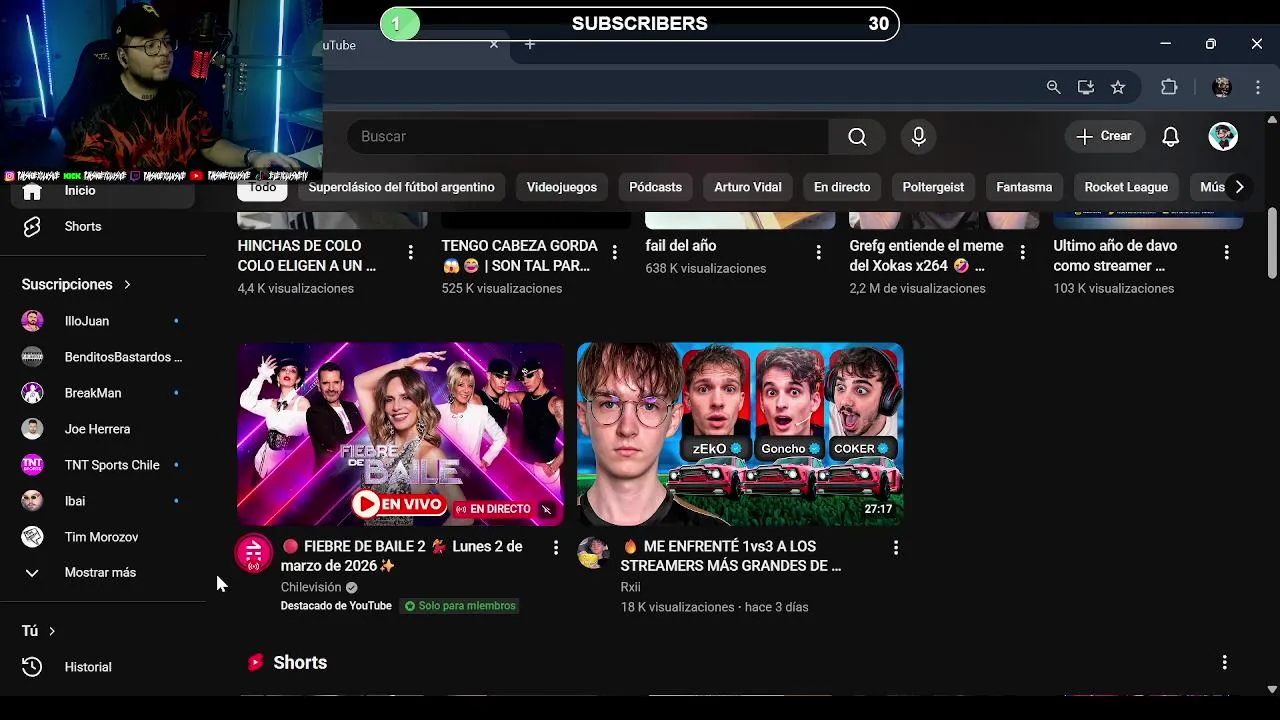Select the Poltergeist chip
The height and width of the screenshot is (720, 1280).
click(x=933, y=187)
